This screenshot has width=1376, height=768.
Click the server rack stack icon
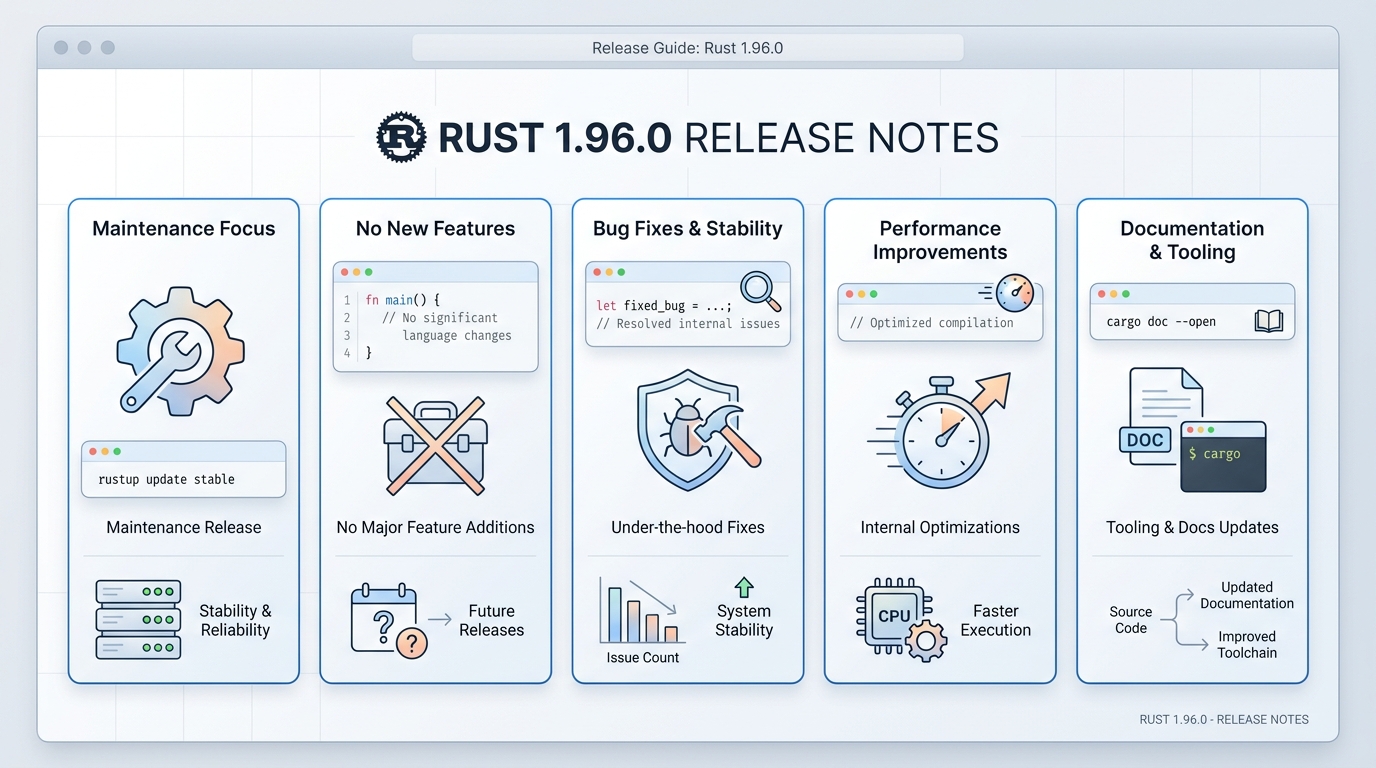pos(138,619)
